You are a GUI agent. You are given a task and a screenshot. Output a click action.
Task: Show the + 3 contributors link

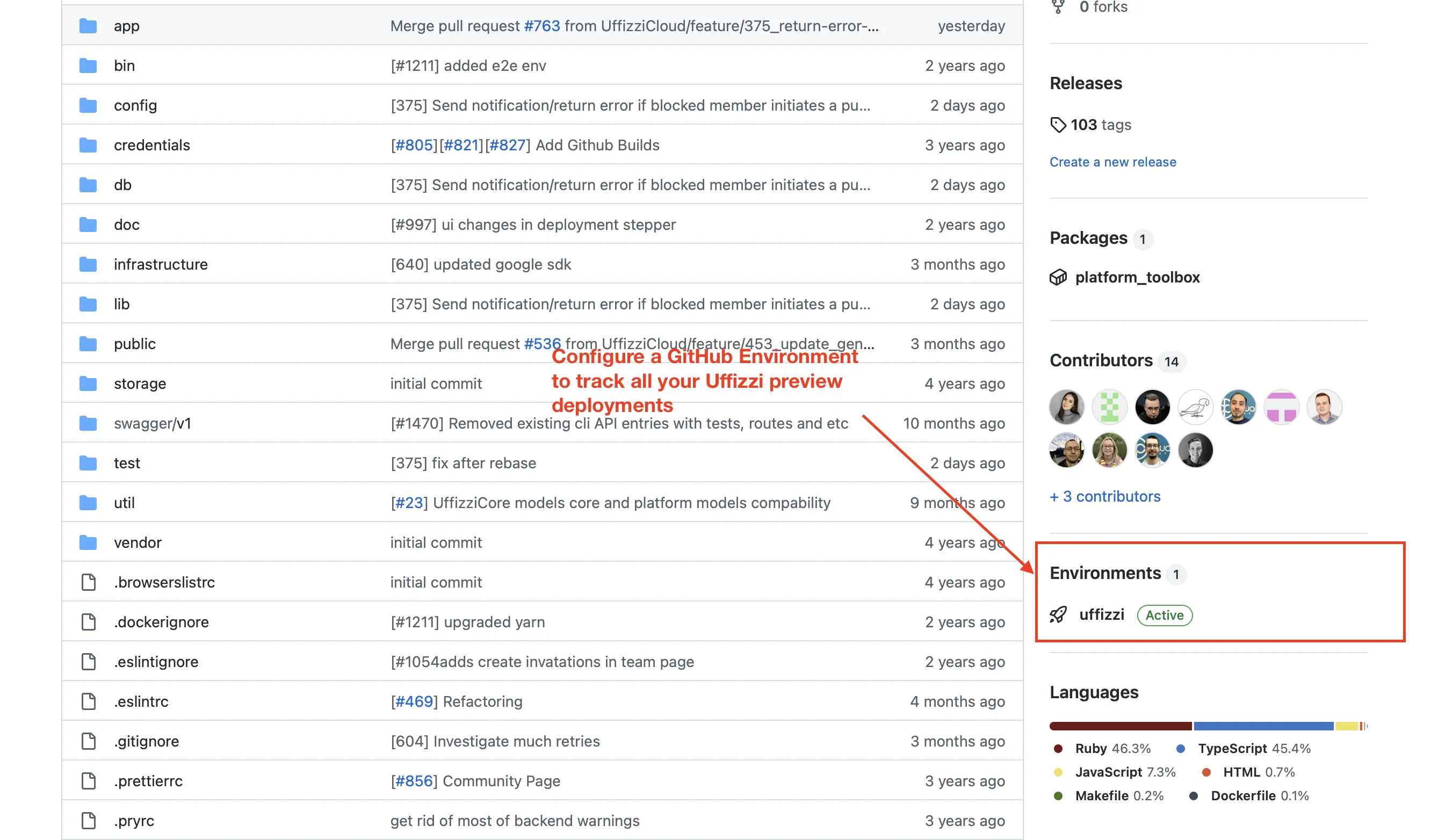(1104, 496)
